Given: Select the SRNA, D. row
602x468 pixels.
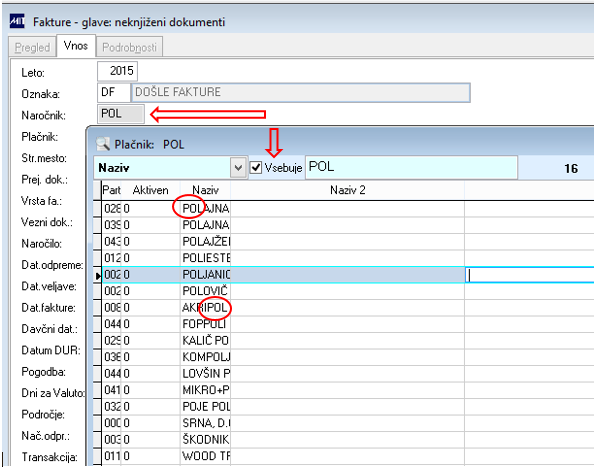Looking at the screenshot, I should point(348,423).
